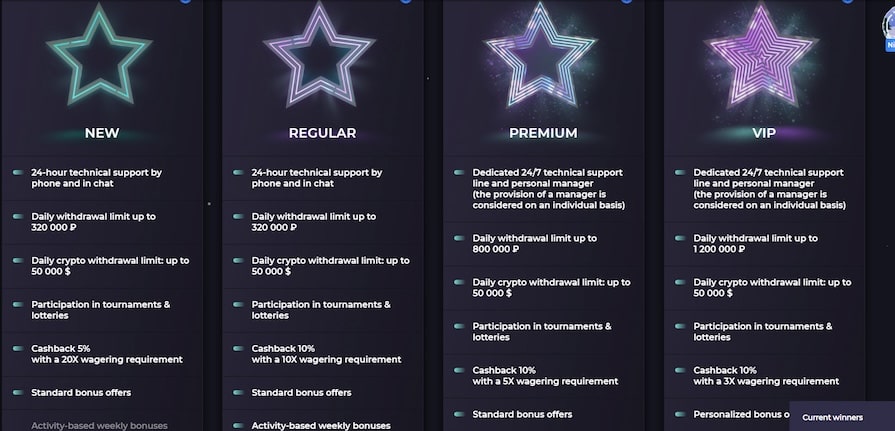Click the purple REGULAR level star icon
895x431 pixels.
pyautogui.click(x=320, y=55)
